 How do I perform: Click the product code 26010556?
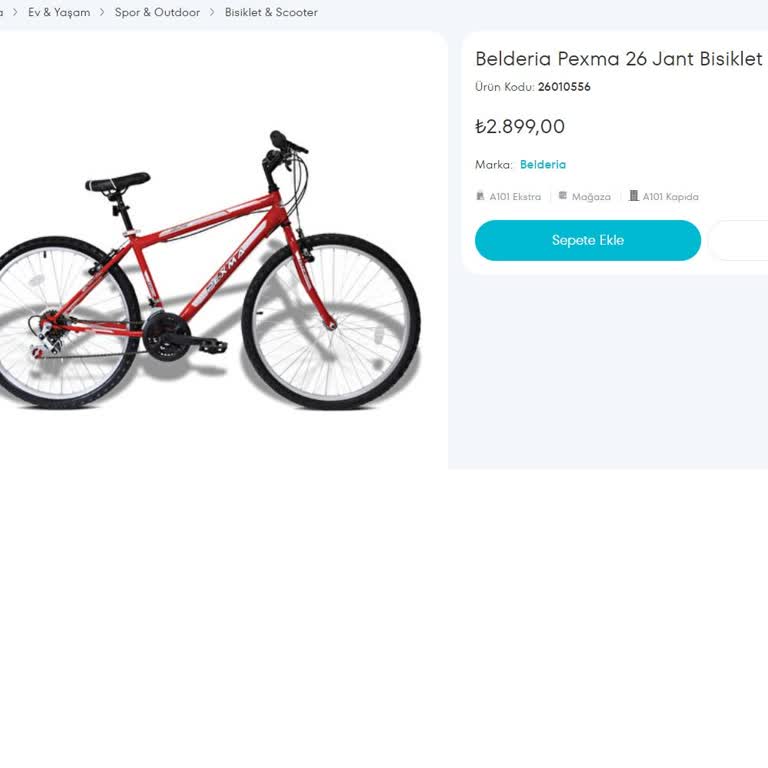tap(564, 87)
